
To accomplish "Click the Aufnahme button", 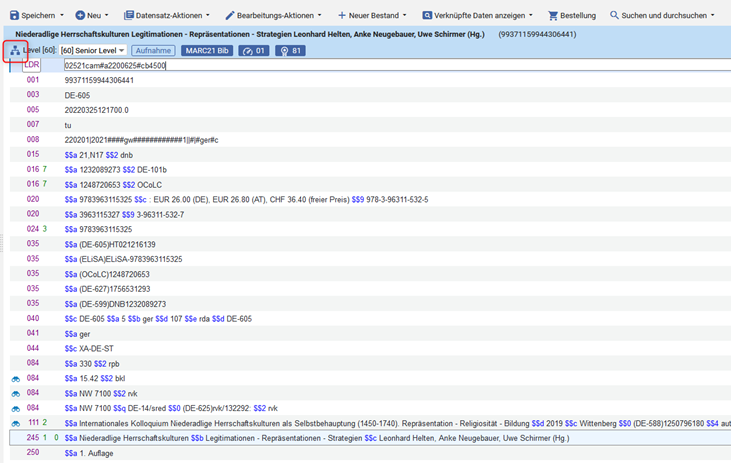I will pyautogui.click(x=153, y=51).
